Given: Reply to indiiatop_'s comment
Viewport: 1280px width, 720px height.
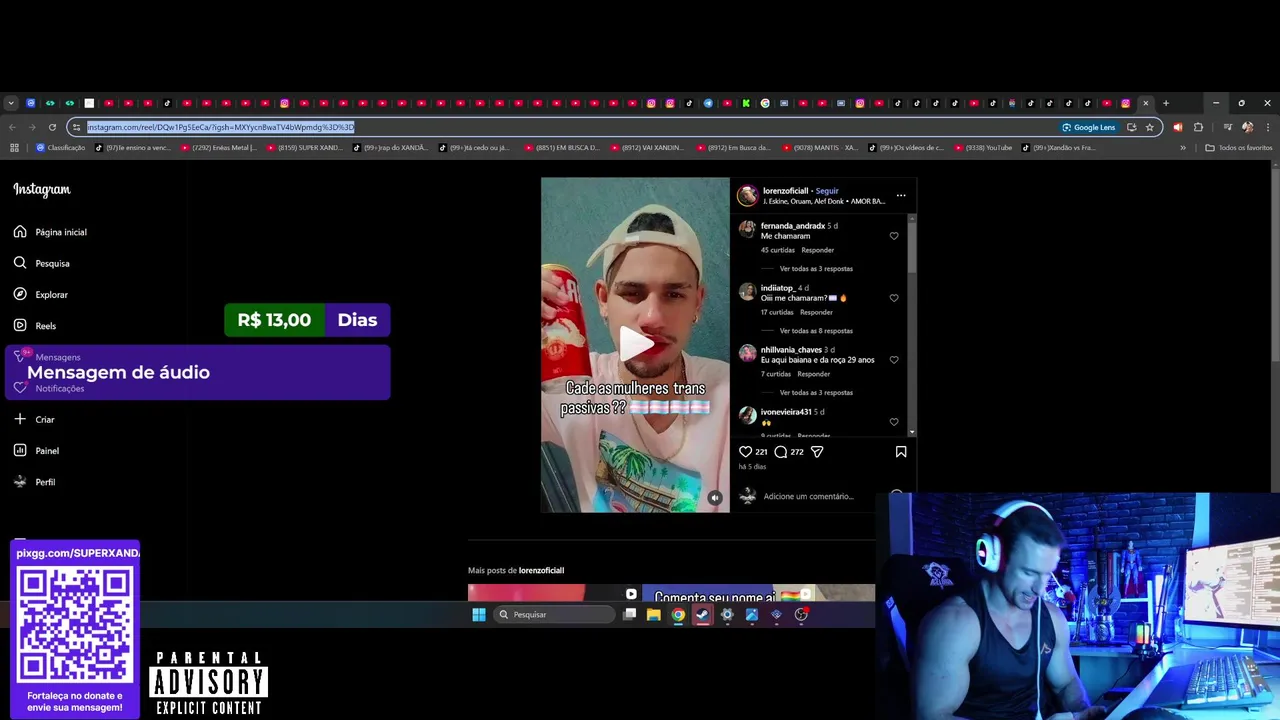Looking at the screenshot, I should [816, 312].
